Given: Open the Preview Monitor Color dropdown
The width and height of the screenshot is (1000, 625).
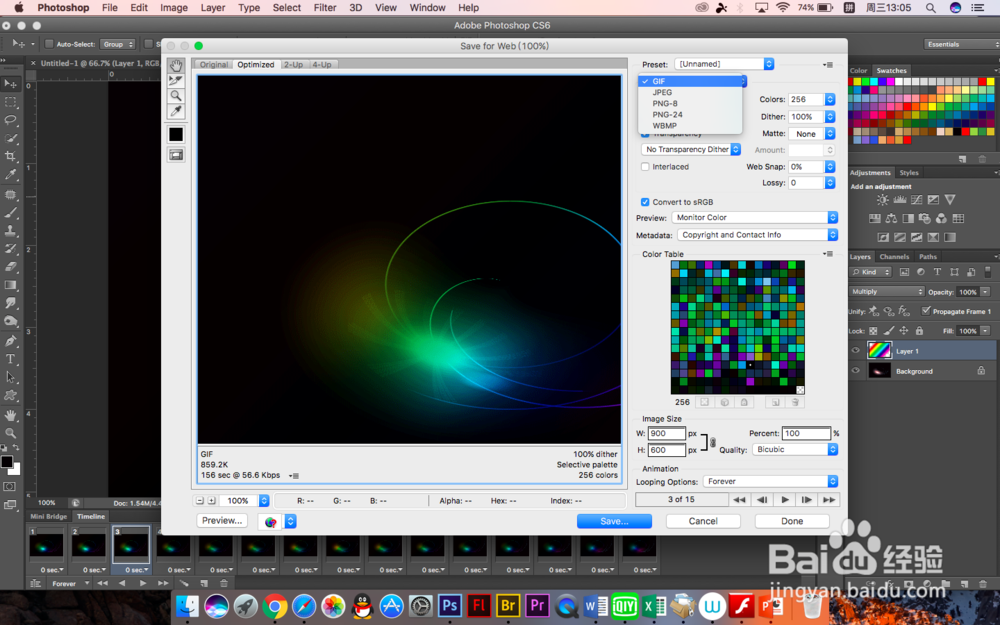Looking at the screenshot, I should 754,217.
